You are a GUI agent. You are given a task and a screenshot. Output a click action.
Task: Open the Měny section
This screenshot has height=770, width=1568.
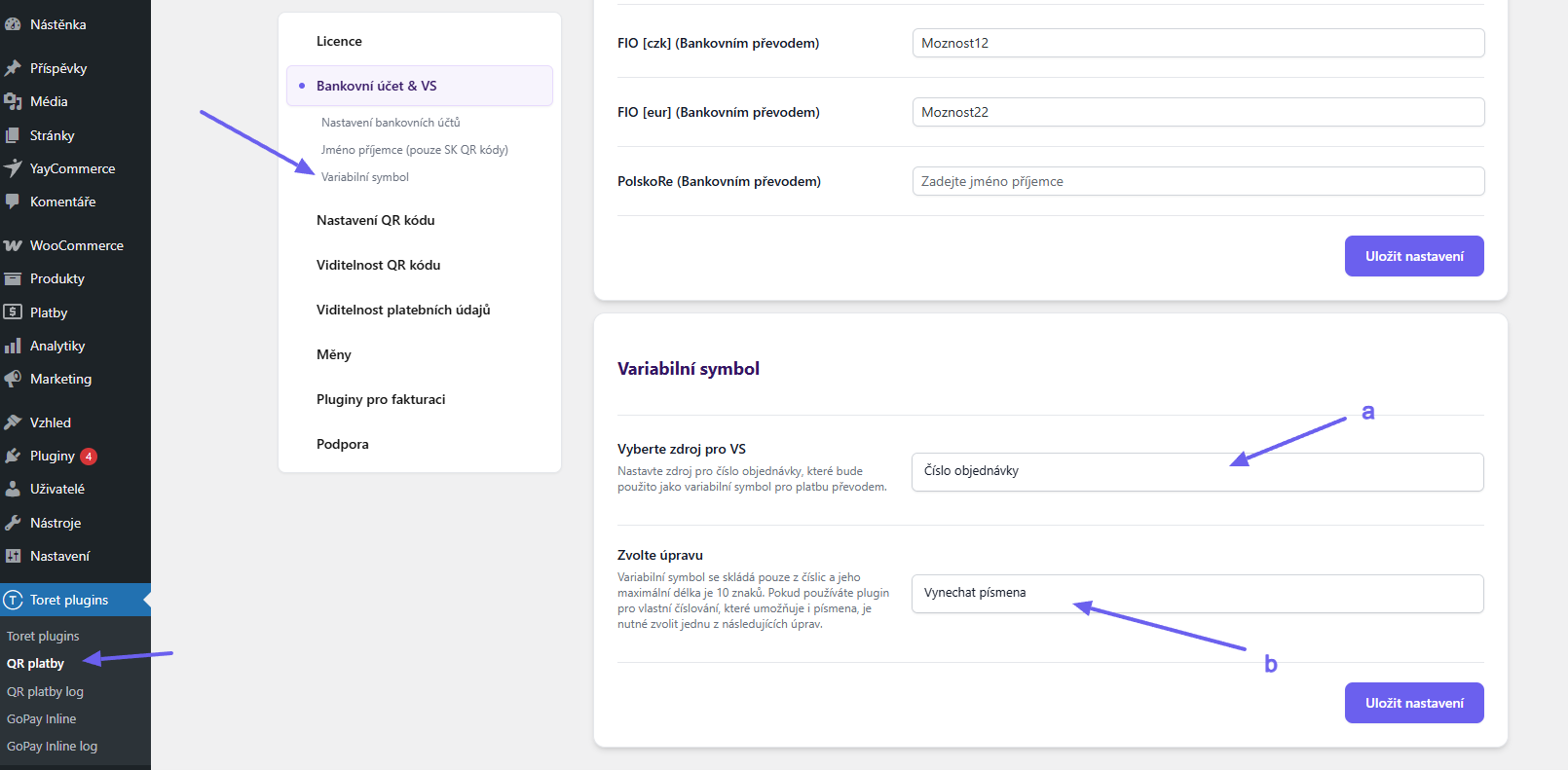click(x=334, y=354)
